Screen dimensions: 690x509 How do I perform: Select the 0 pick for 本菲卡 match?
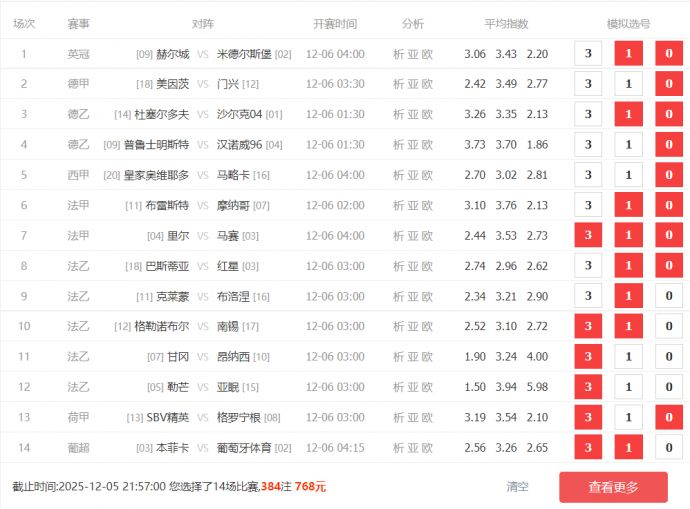pos(669,448)
